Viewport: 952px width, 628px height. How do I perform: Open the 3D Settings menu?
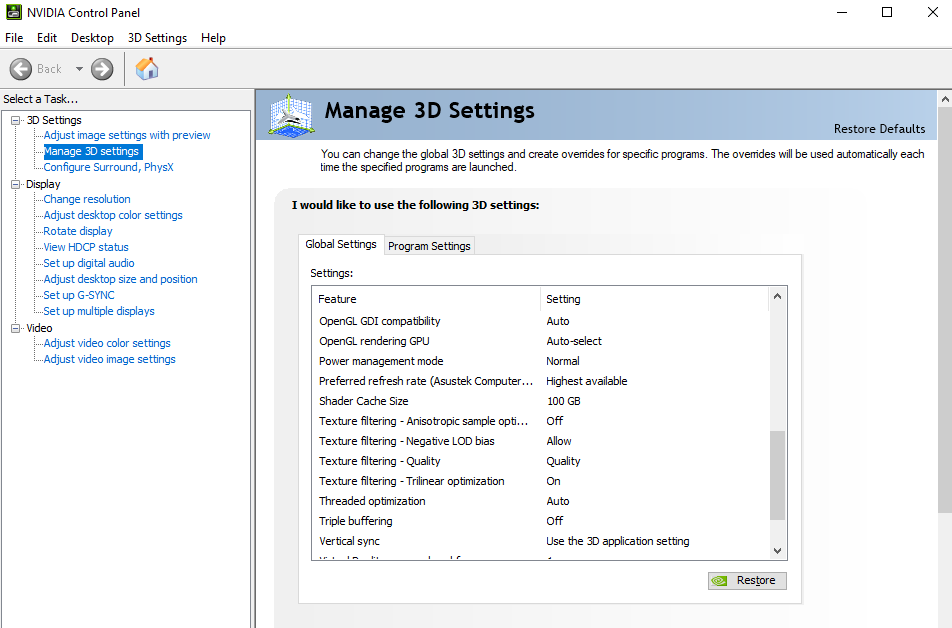point(157,38)
